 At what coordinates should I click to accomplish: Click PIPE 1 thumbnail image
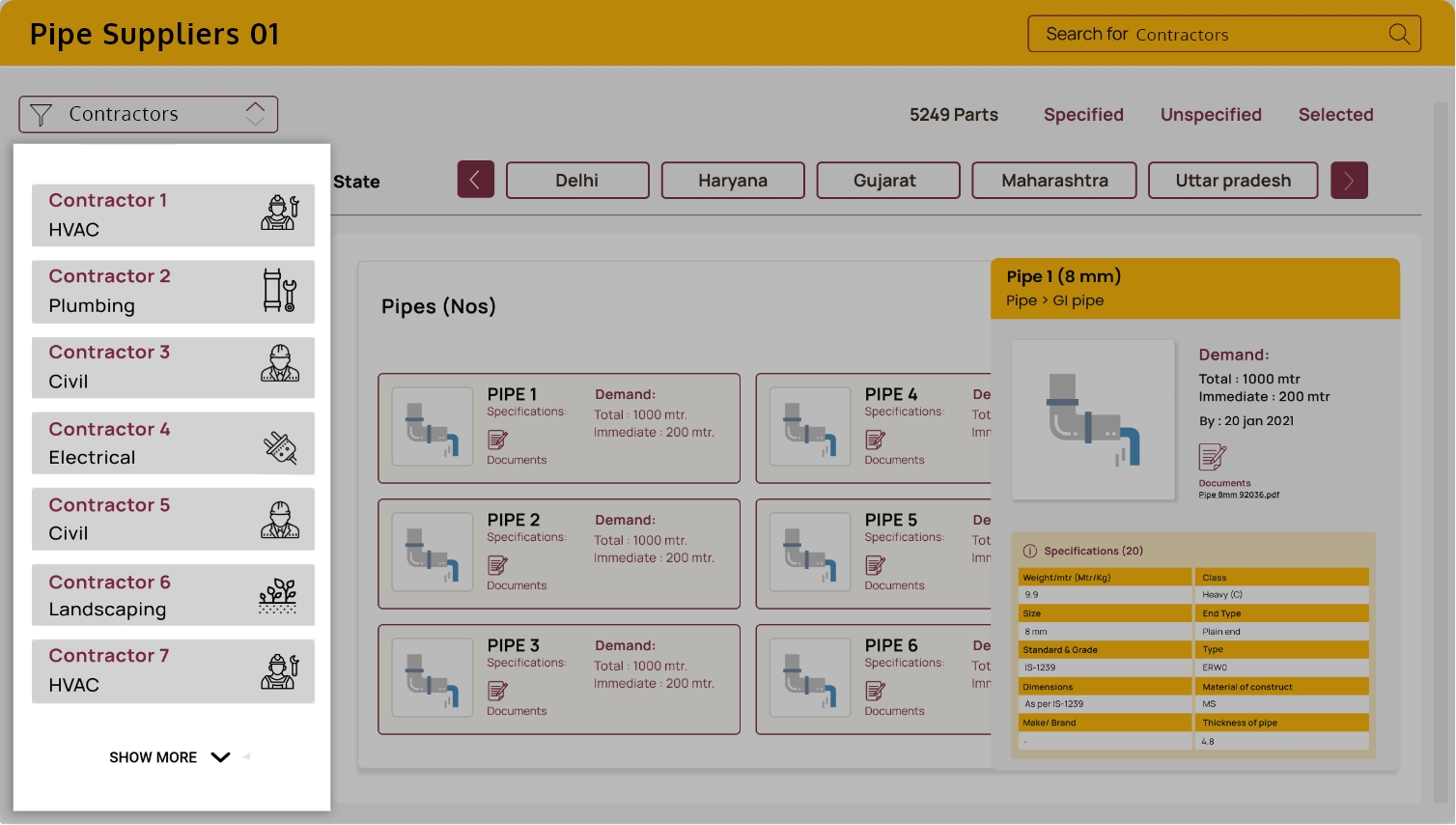(432, 427)
